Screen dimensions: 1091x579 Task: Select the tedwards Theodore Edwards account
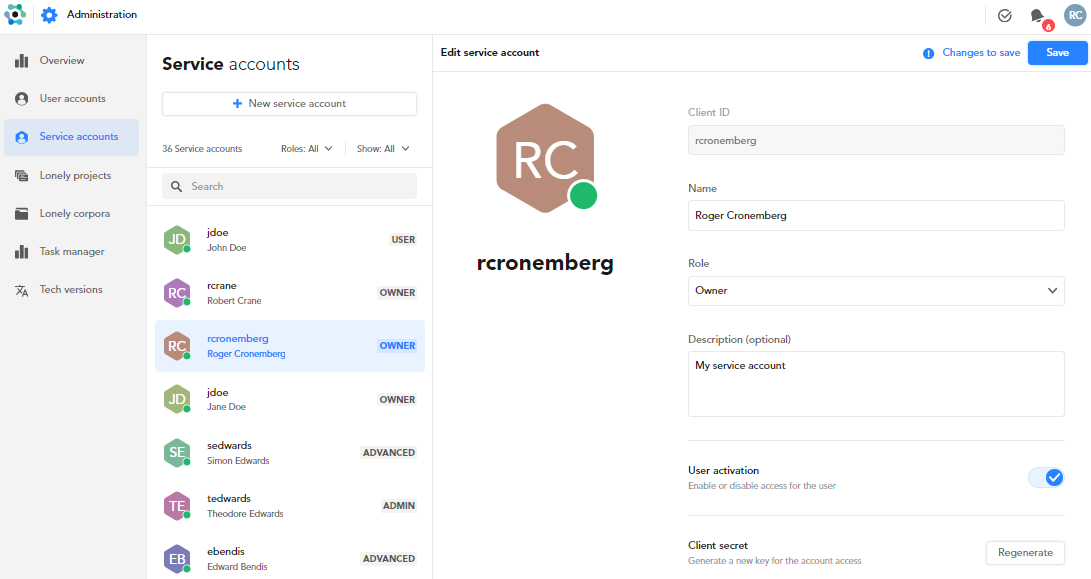click(289, 506)
